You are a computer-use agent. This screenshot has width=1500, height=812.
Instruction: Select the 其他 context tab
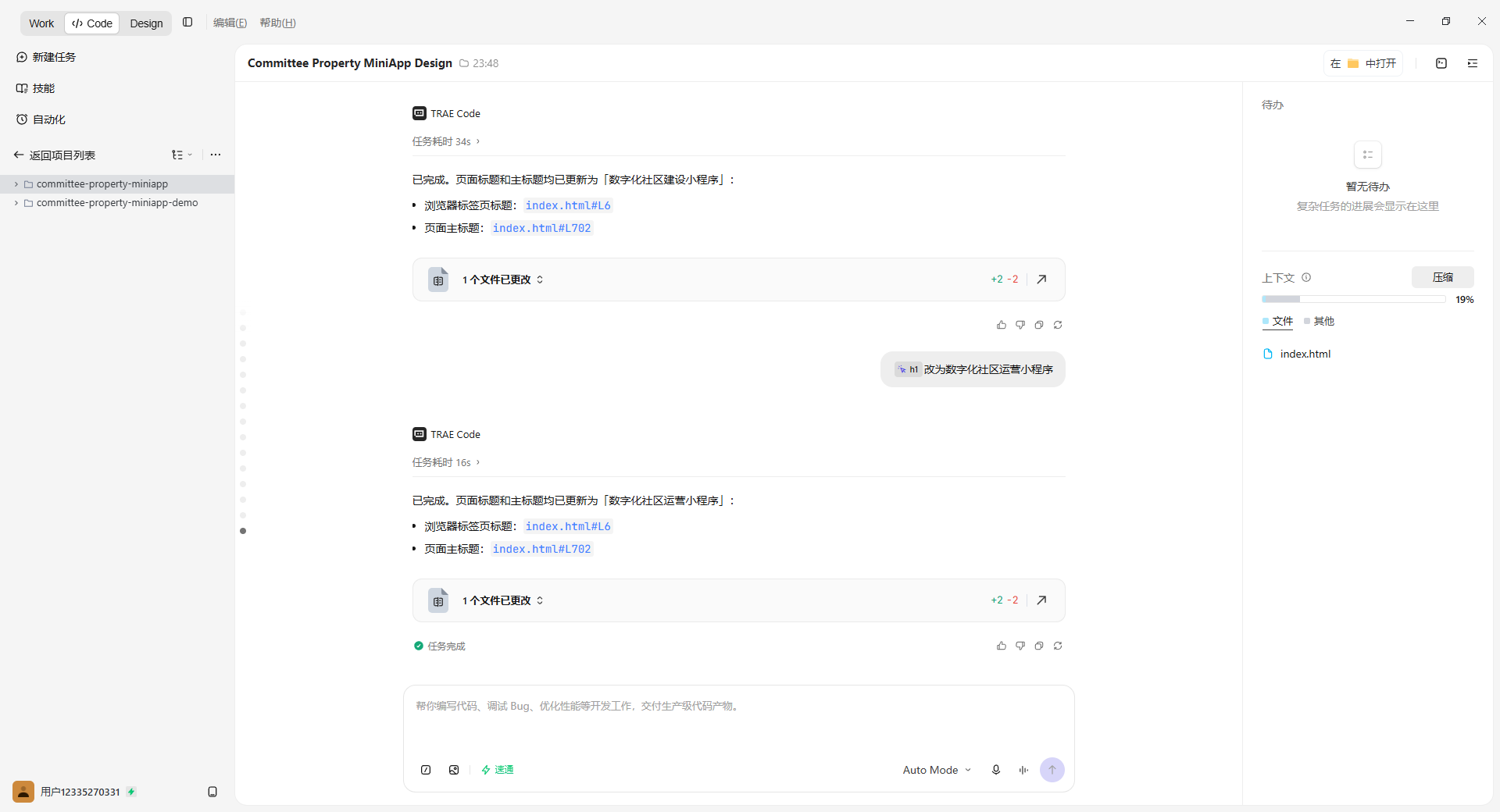[x=1319, y=322]
